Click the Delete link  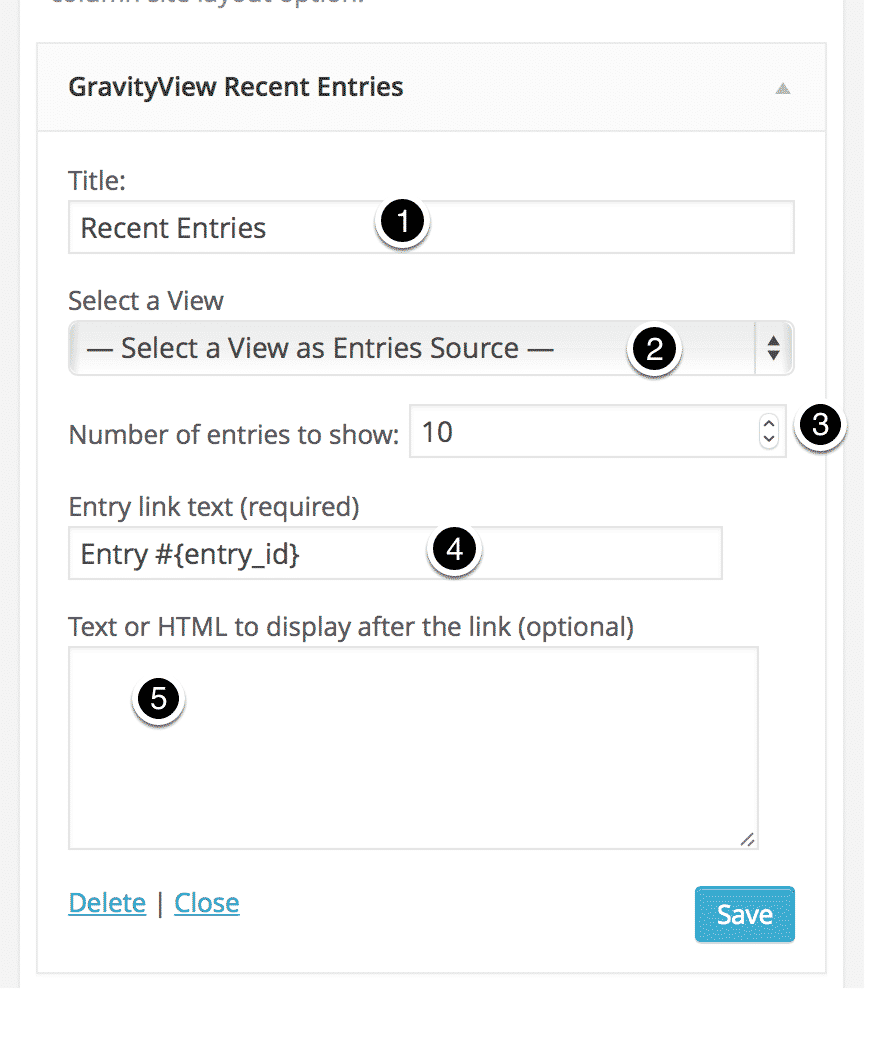tap(107, 903)
